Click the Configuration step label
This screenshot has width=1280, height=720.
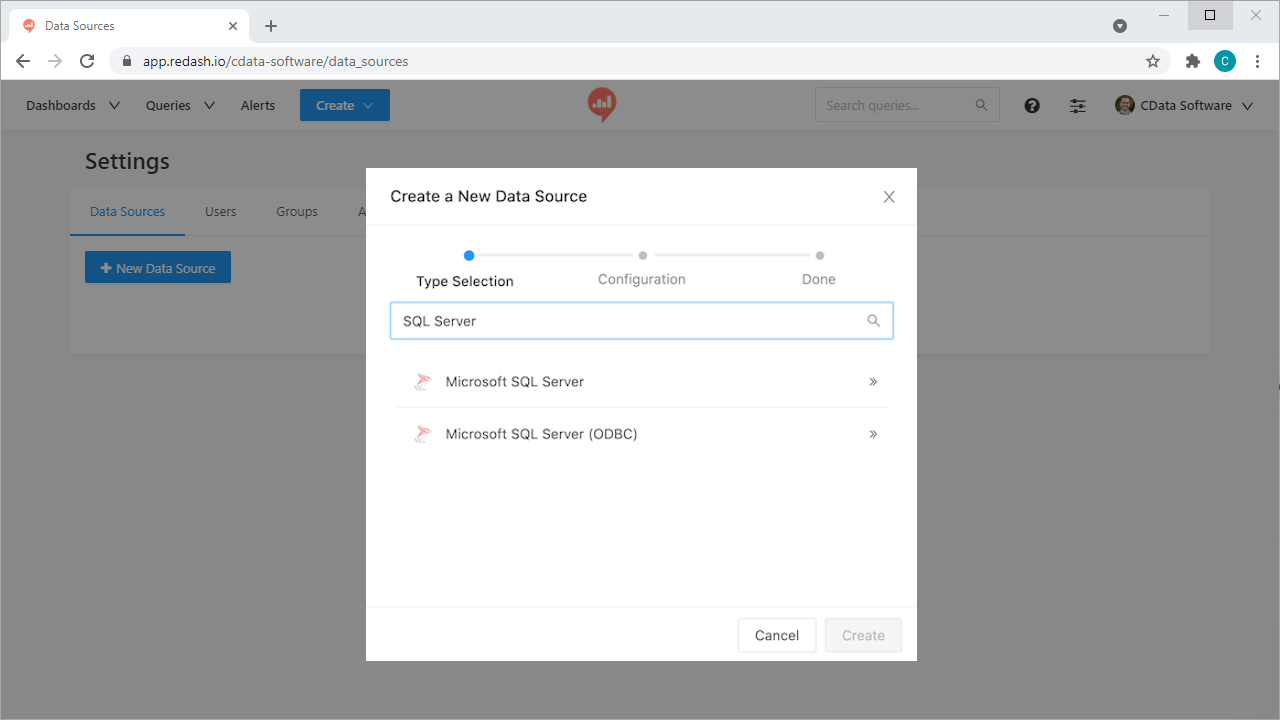[x=642, y=279]
